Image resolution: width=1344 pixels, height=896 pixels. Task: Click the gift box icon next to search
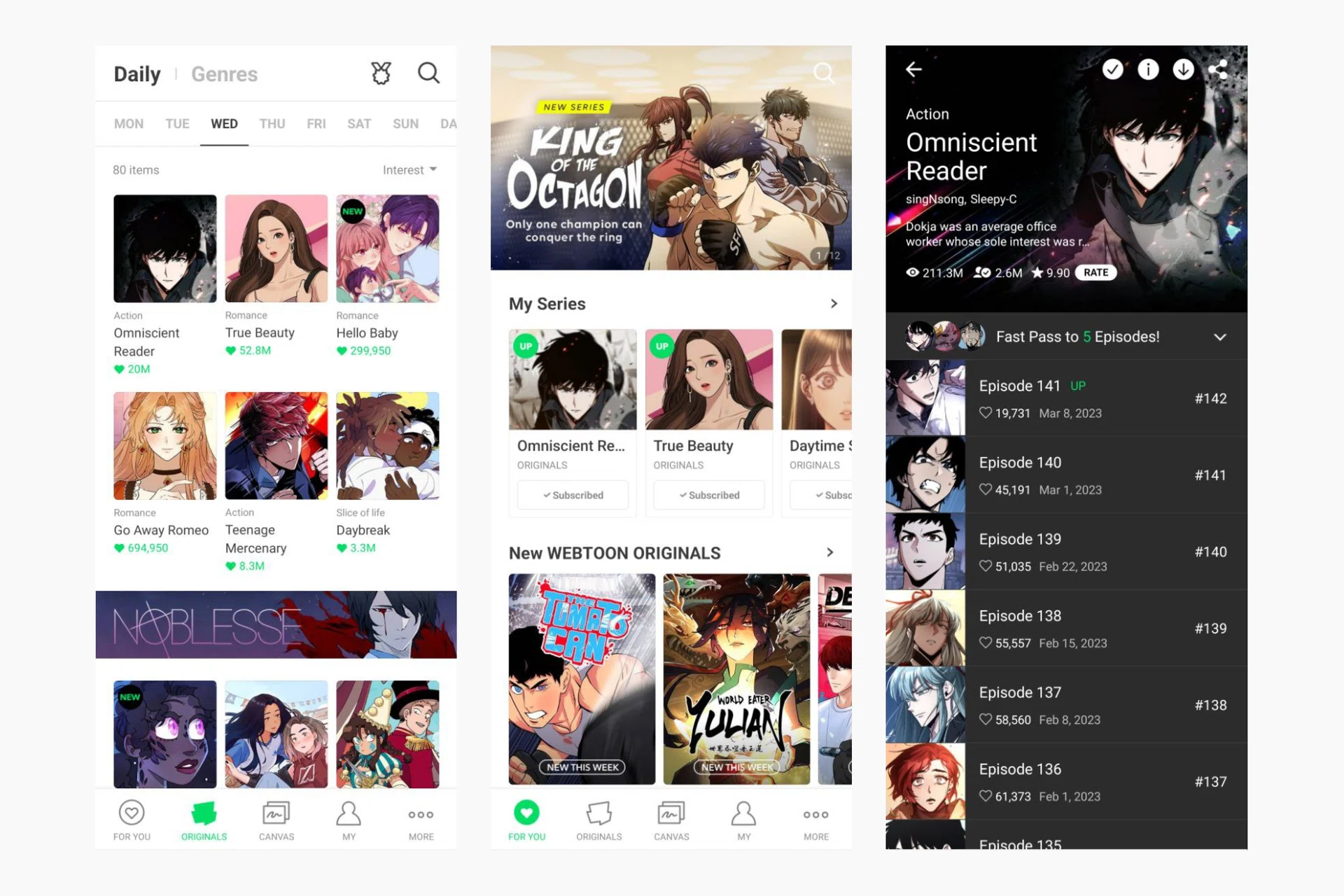[x=380, y=73]
